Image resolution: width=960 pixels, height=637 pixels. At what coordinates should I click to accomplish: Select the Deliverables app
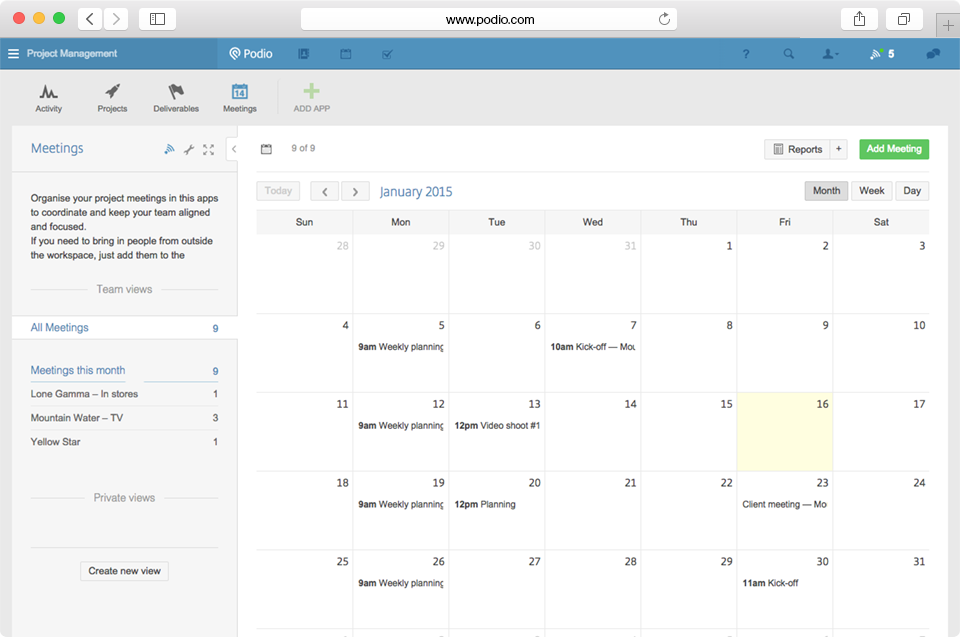pos(176,96)
